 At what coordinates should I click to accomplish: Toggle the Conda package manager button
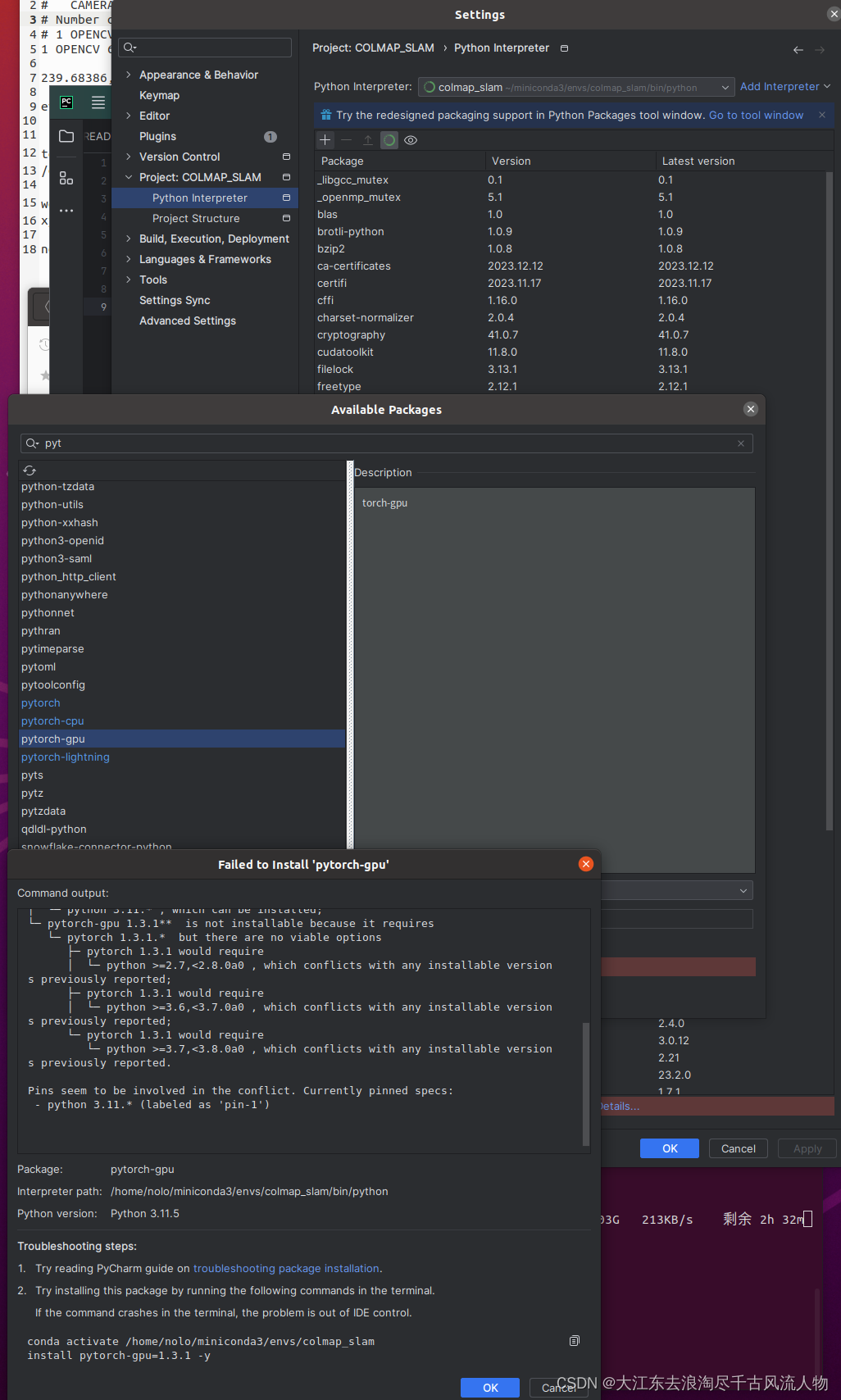click(x=389, y=140)
